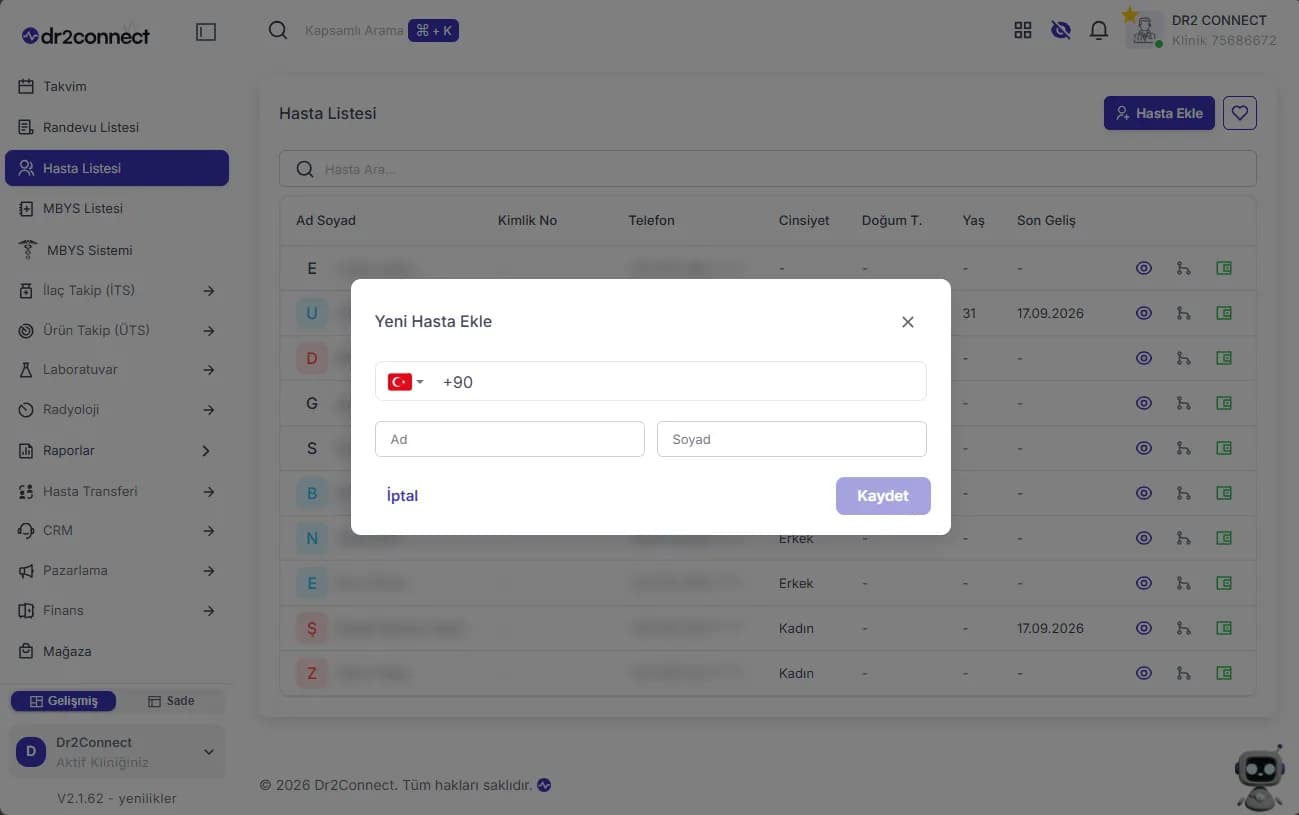Click the wallet icon in the S row
This screenshot has width=1299, height=815.
point(1223,448)
